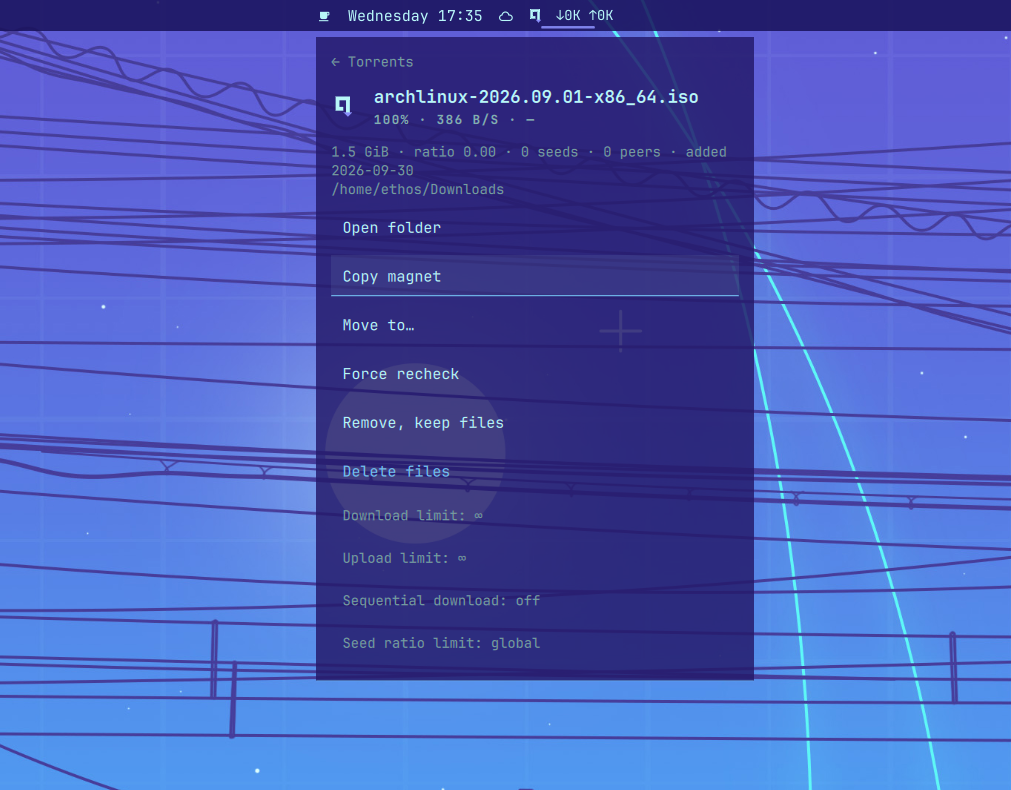Choose Remove, keep files

click(x=535, y=423)
